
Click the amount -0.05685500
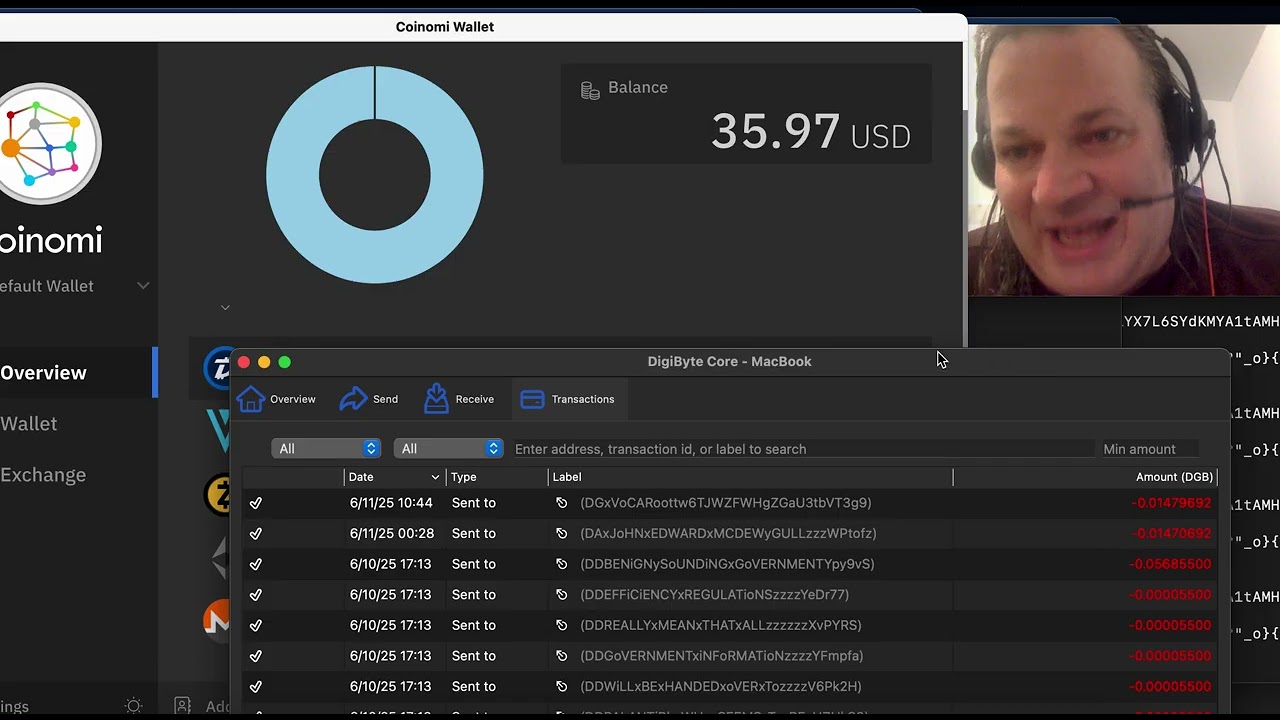[x=1171, y=564]
